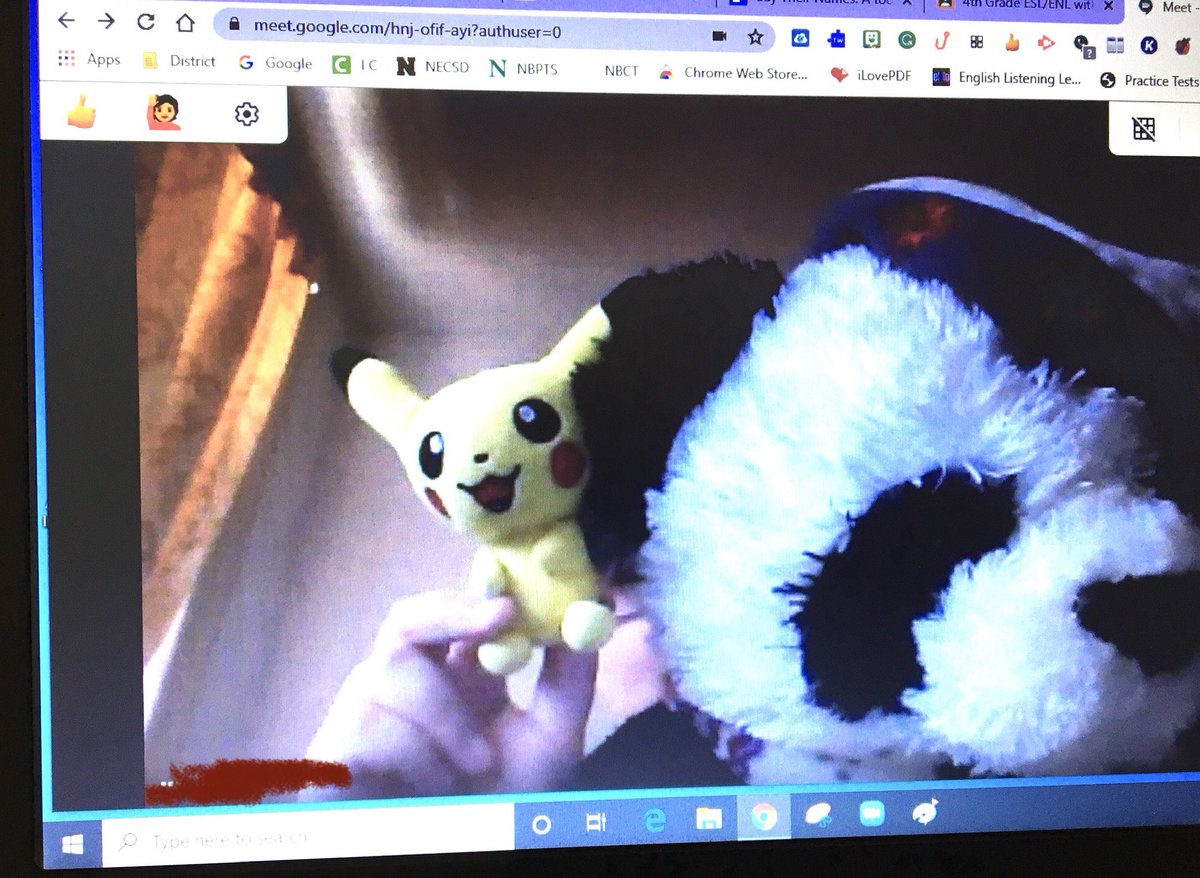Toggle the grid view icon

(1143, 129)
